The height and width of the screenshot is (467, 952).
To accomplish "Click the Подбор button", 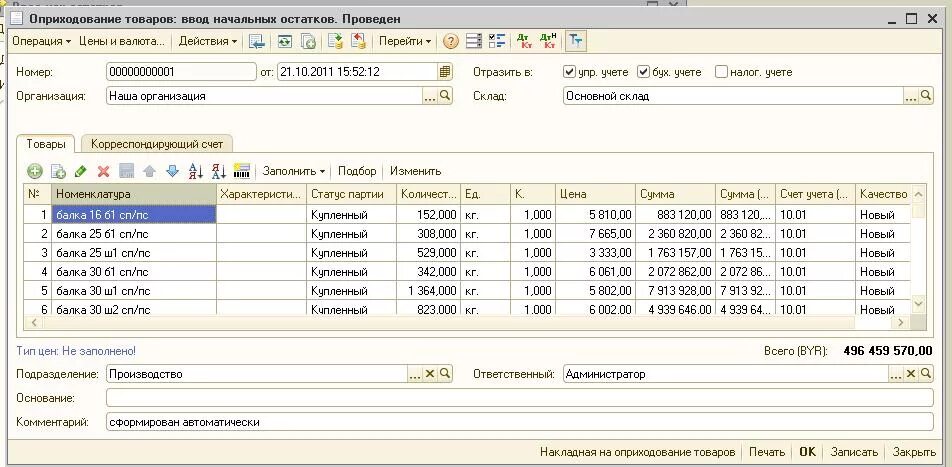I will (357, 171).
